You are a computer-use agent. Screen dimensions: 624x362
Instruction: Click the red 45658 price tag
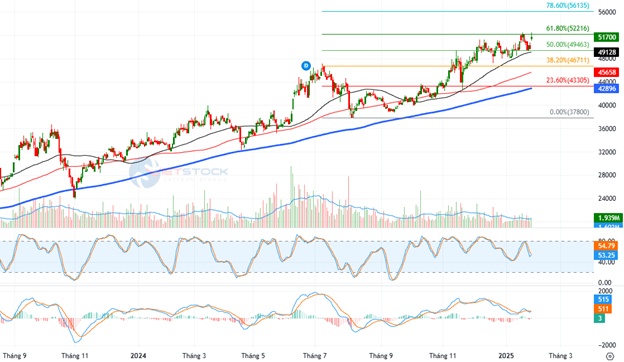(606, 72)
